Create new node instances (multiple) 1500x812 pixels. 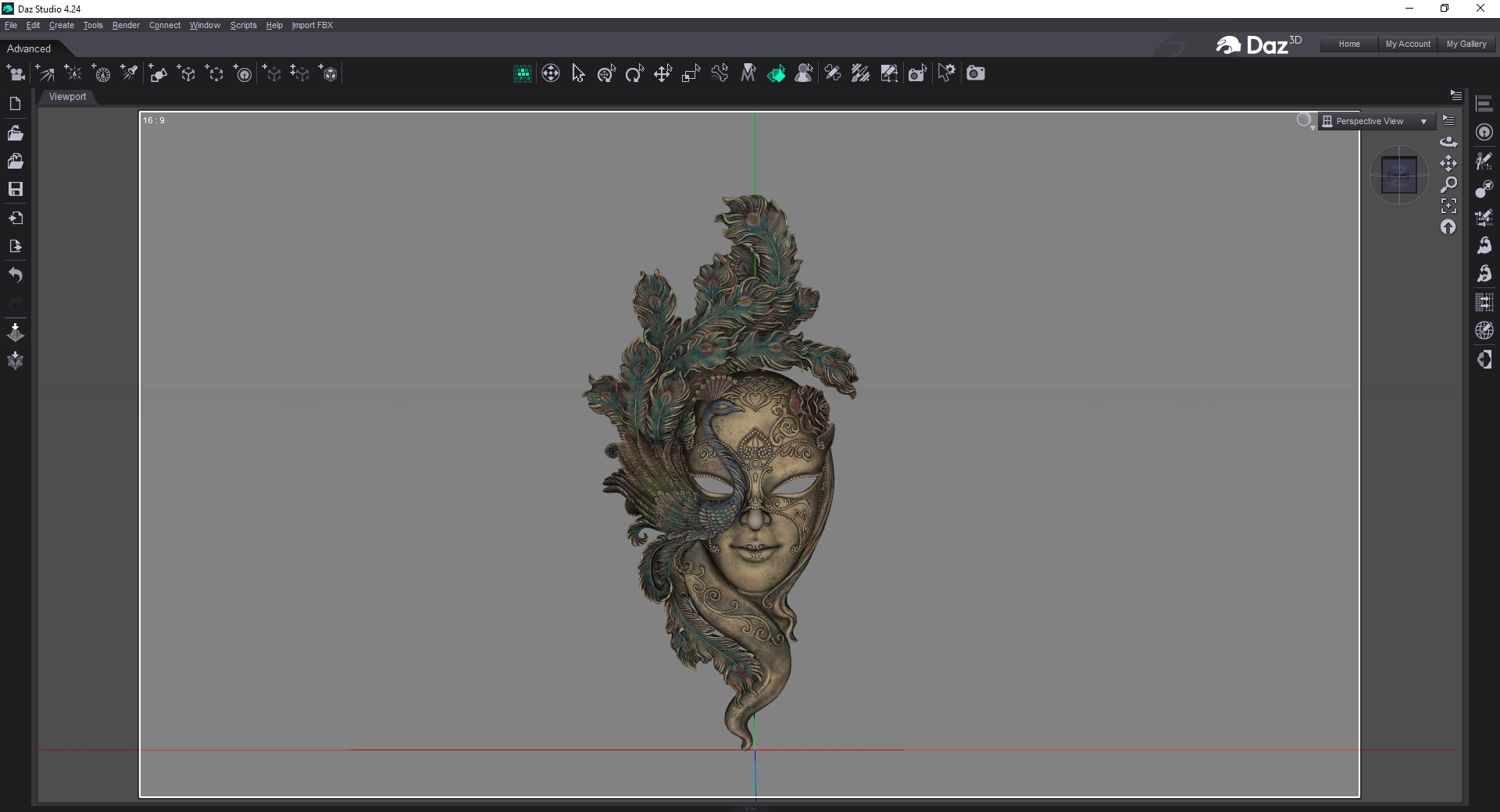[x=299, y=73]
